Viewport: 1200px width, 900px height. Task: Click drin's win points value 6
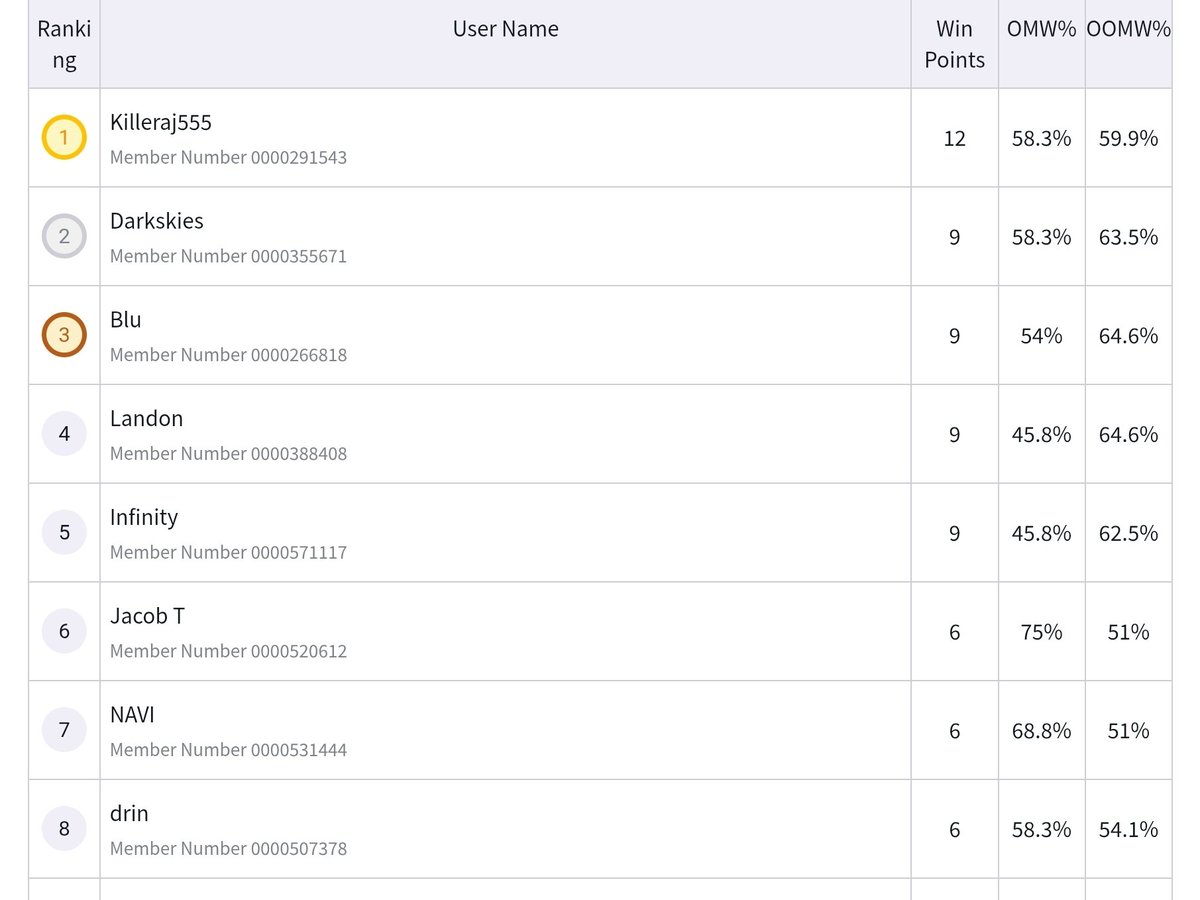point(954,830)
